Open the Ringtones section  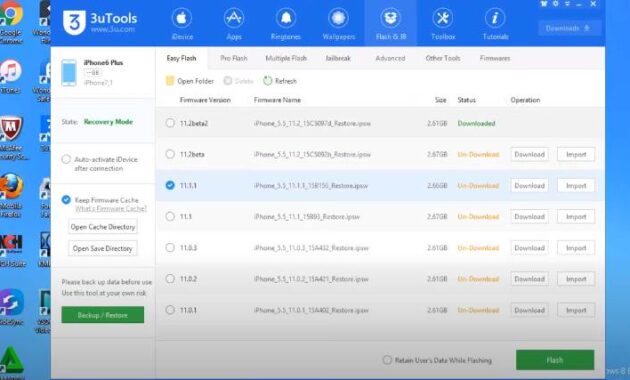(x=286, y=24)
